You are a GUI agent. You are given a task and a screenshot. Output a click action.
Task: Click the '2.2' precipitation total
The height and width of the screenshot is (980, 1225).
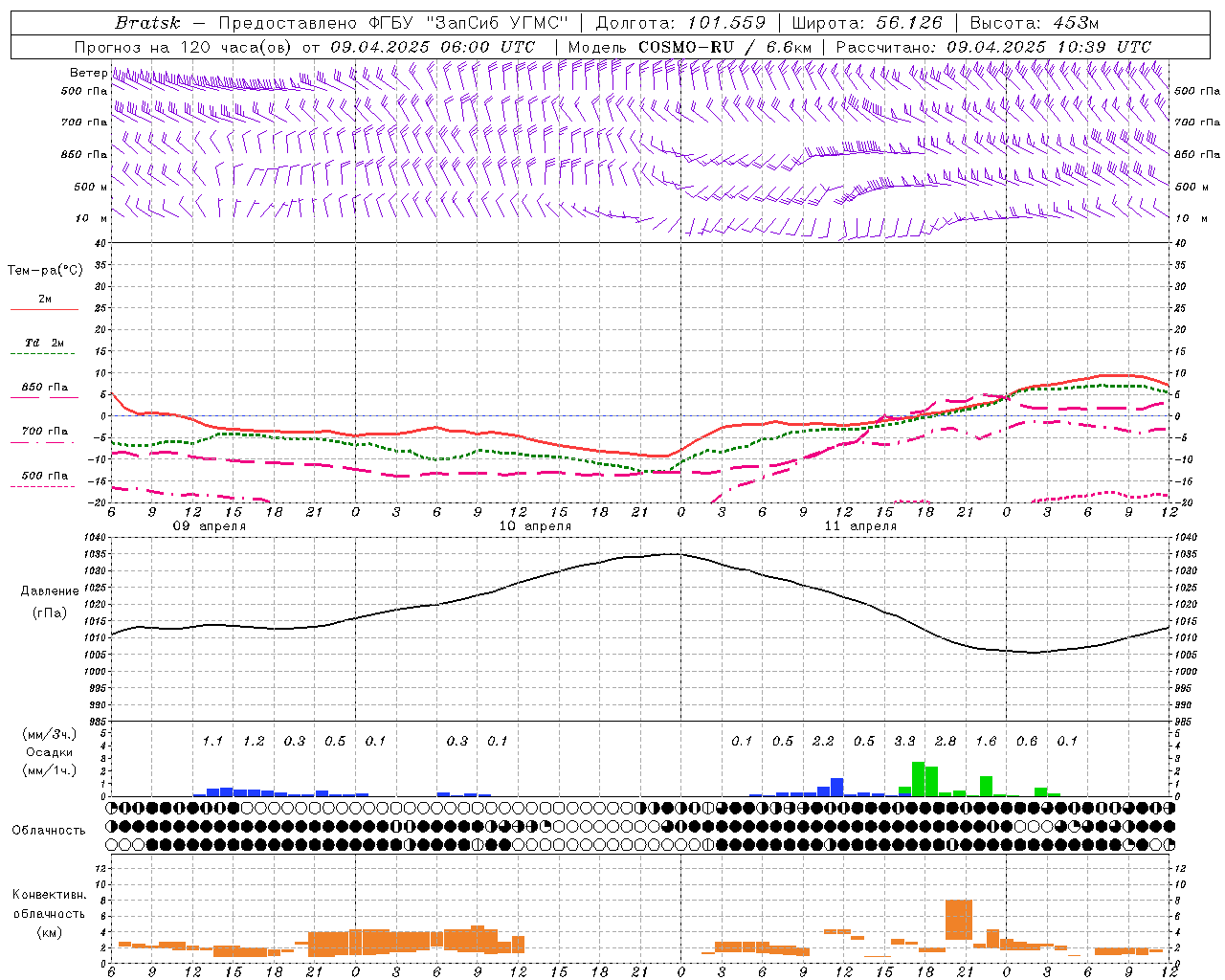point(823,741)
